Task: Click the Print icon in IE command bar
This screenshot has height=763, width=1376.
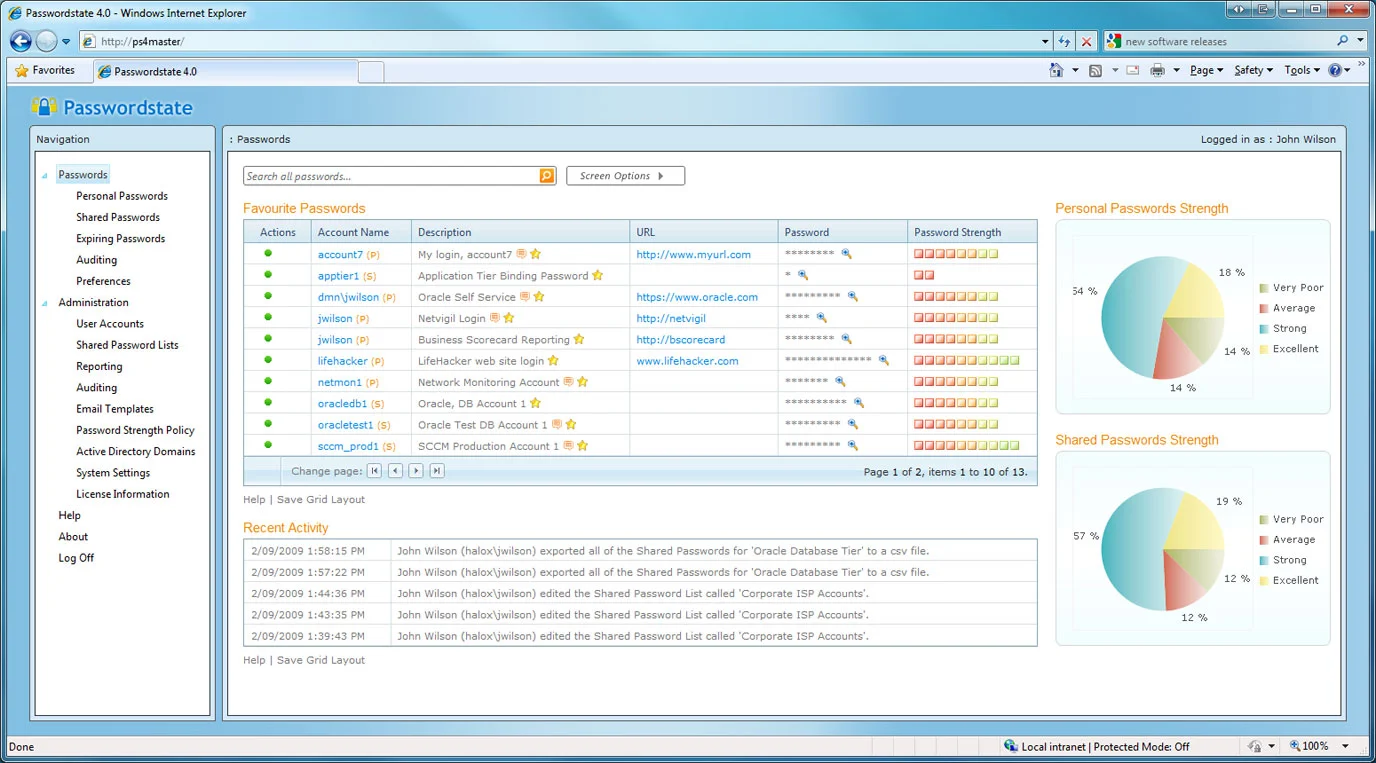Action: [1157, 70]
